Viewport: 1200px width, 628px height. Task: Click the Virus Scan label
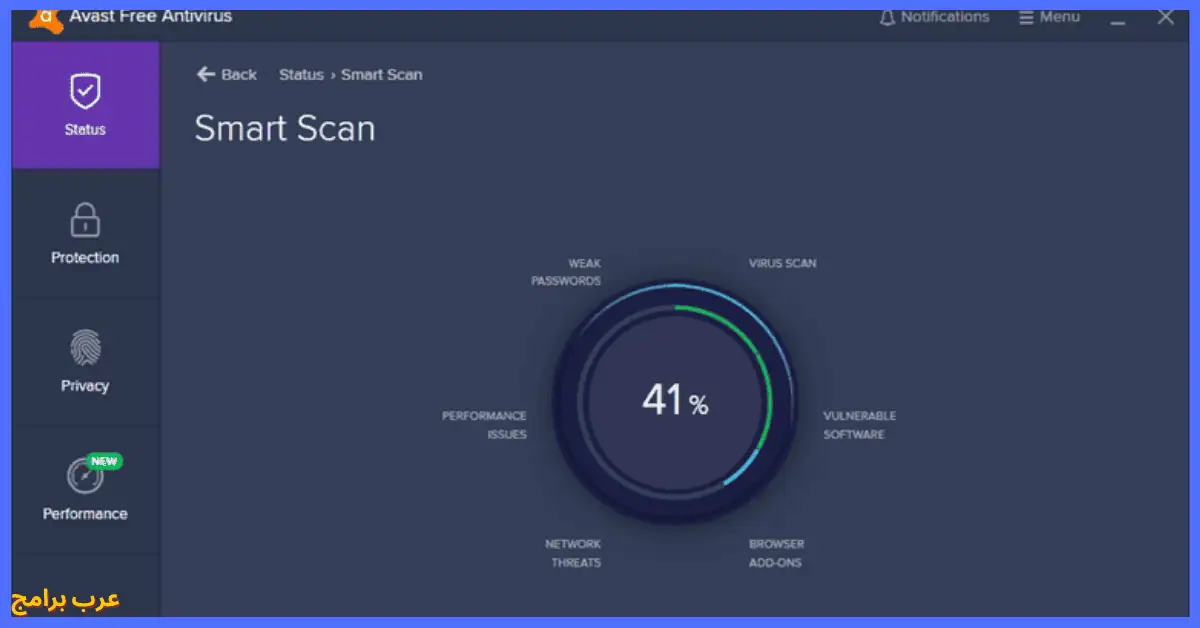783,263
